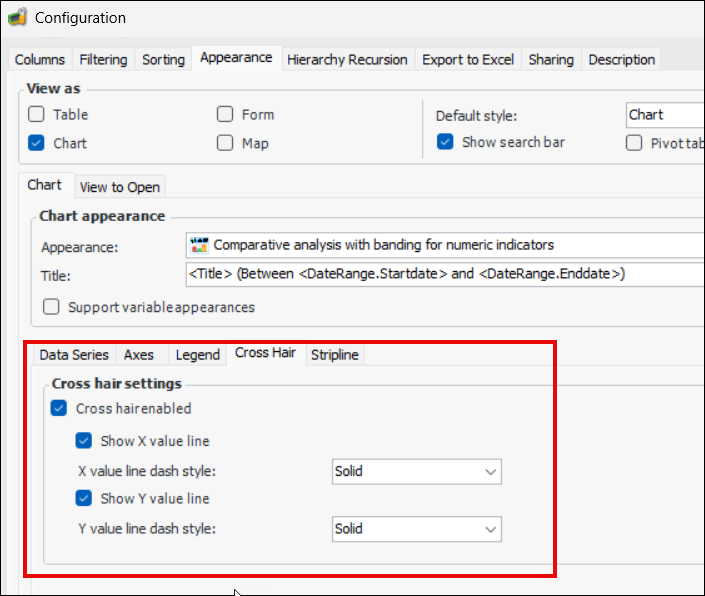The image size is (705, 596).
Task: Switch to the Filtering tab
Action: (x=103, y=60)
